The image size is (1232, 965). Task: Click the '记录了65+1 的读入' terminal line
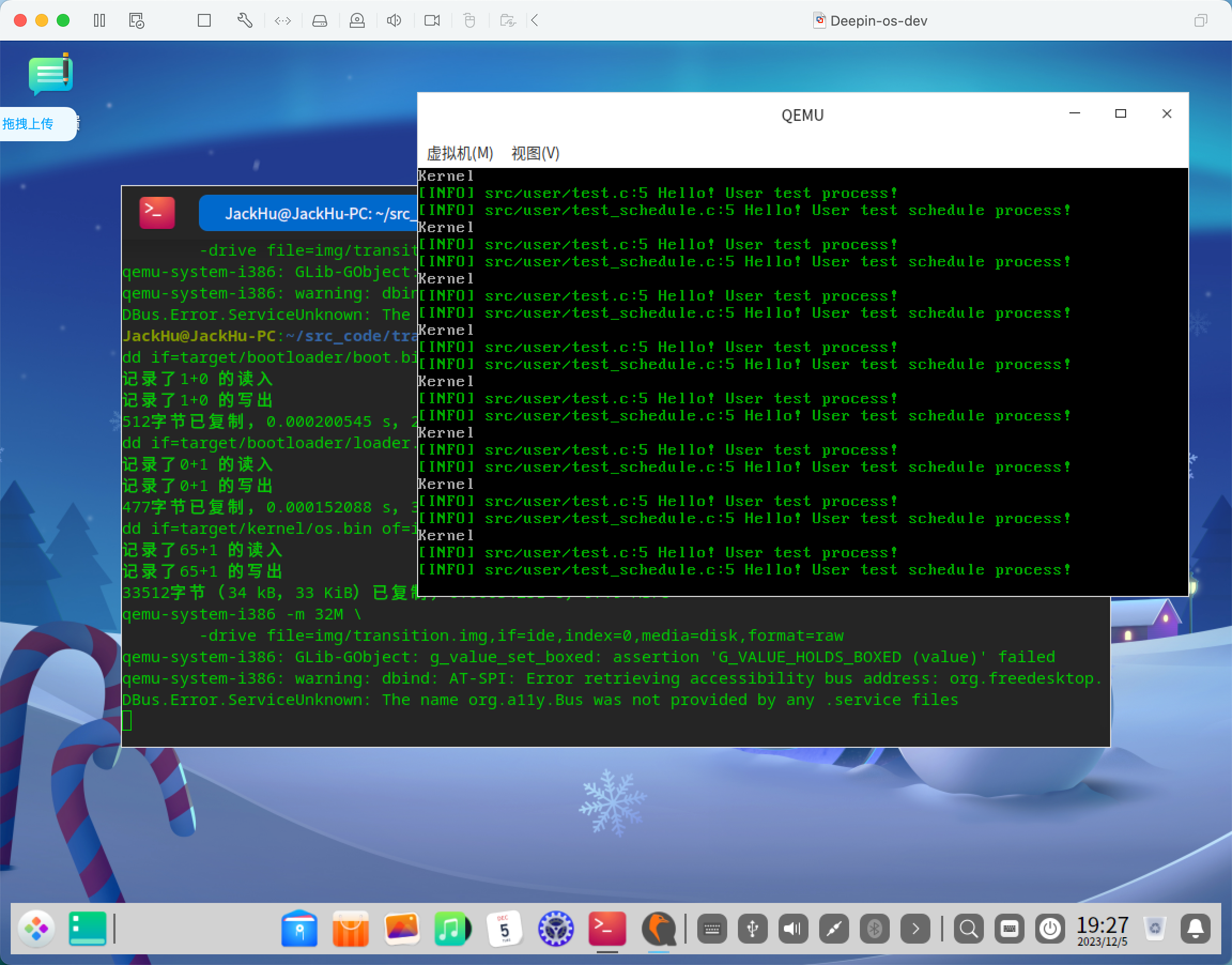[x=202, y=550]
